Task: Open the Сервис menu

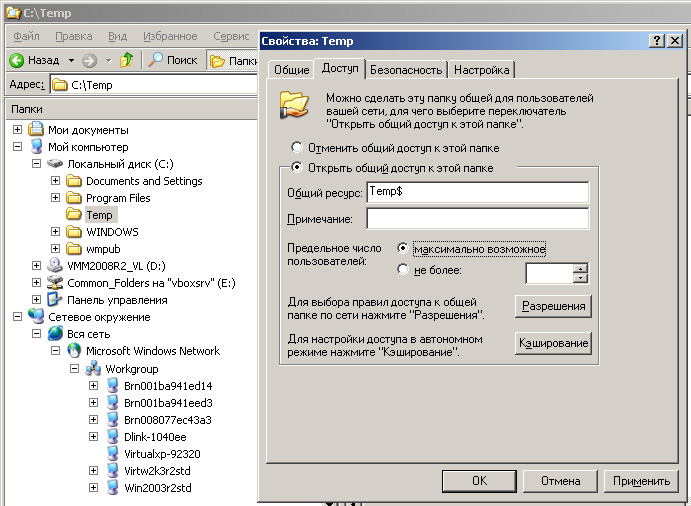Action: pos(231,36)
